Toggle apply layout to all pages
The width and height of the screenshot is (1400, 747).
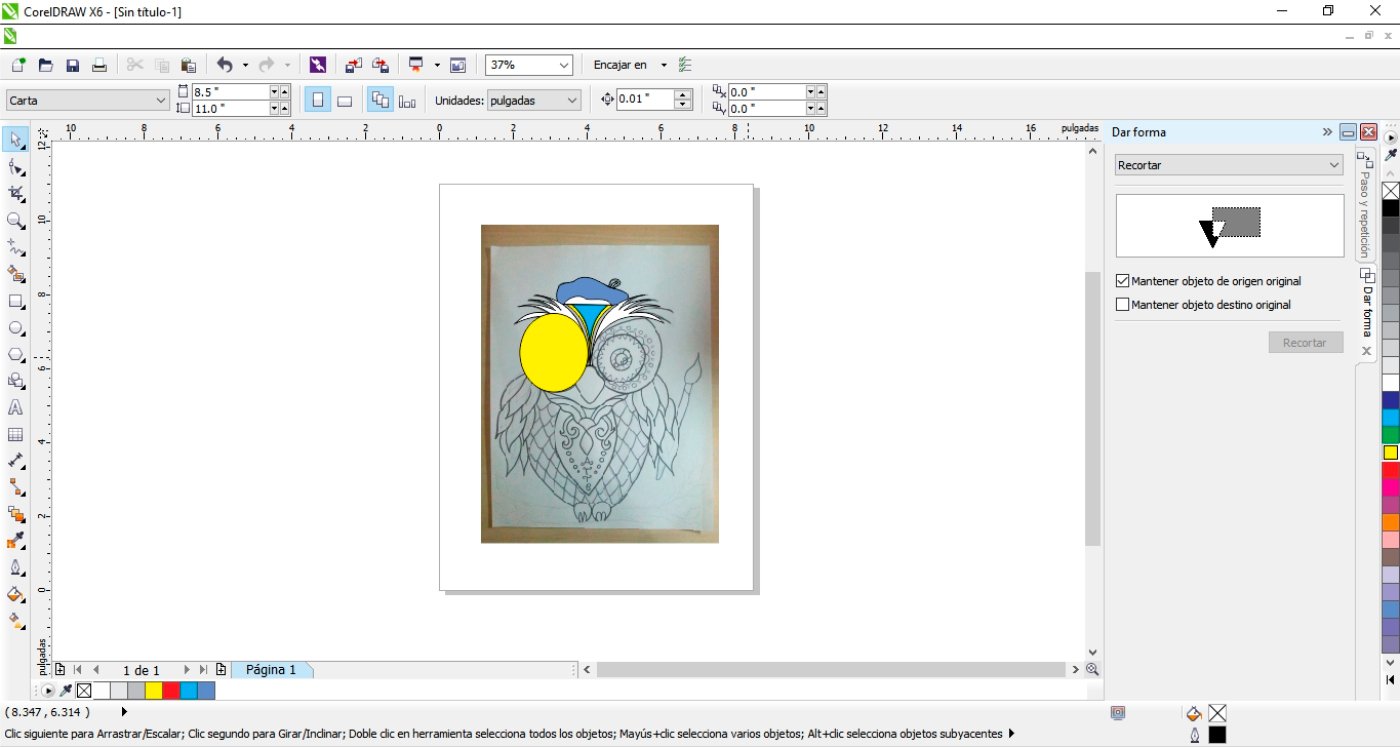pos(380,100)
